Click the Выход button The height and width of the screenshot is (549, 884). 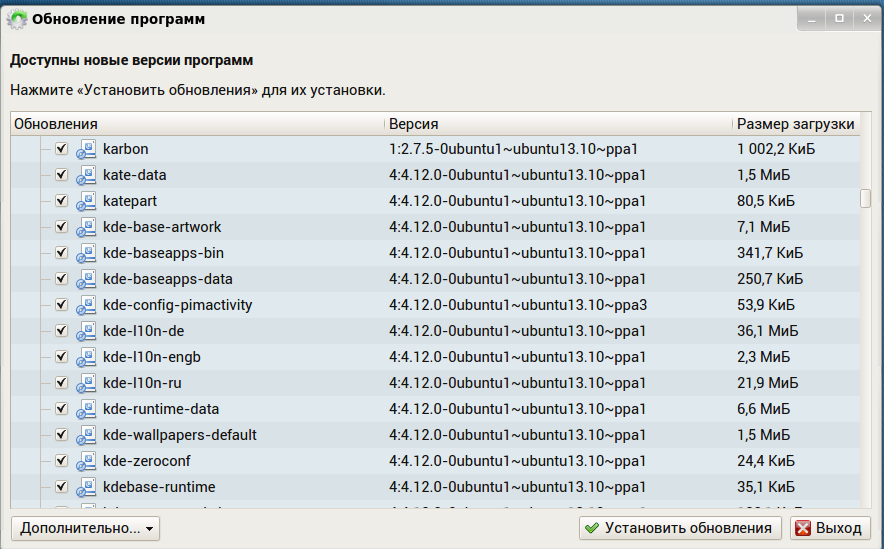pyautogui.click(x=827, y=528)
